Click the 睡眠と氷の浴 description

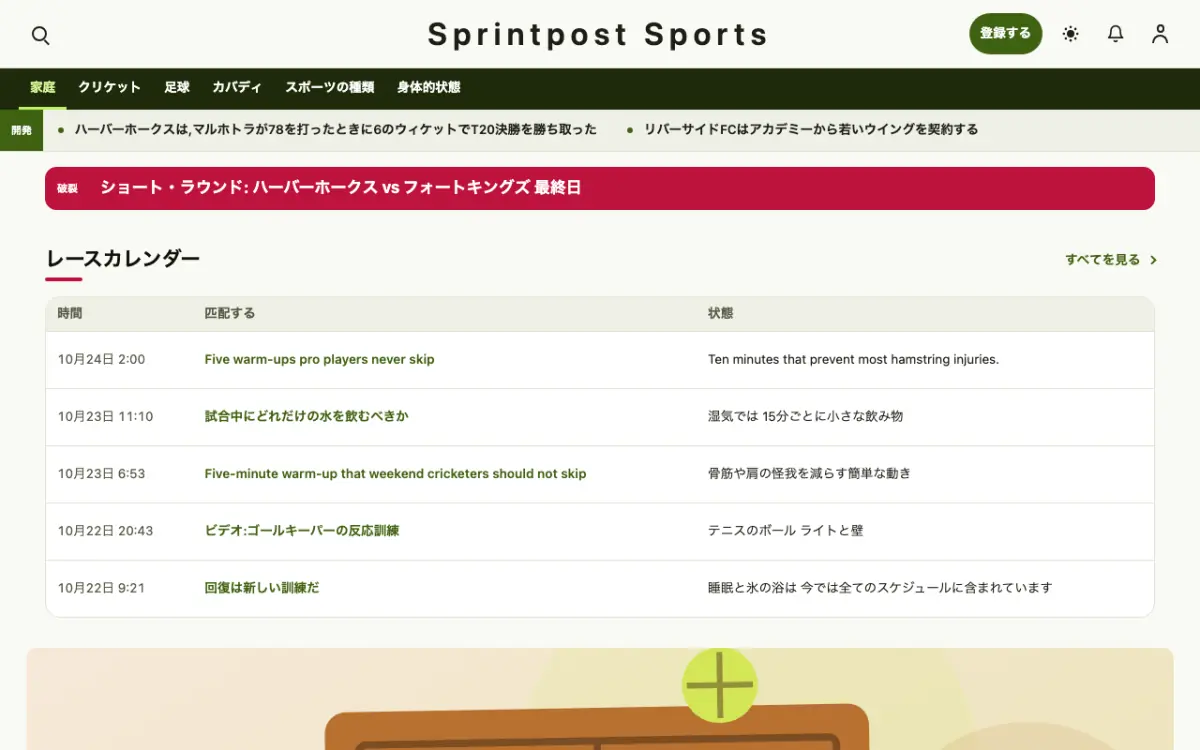pyautogui.click(x=880, y=588)
